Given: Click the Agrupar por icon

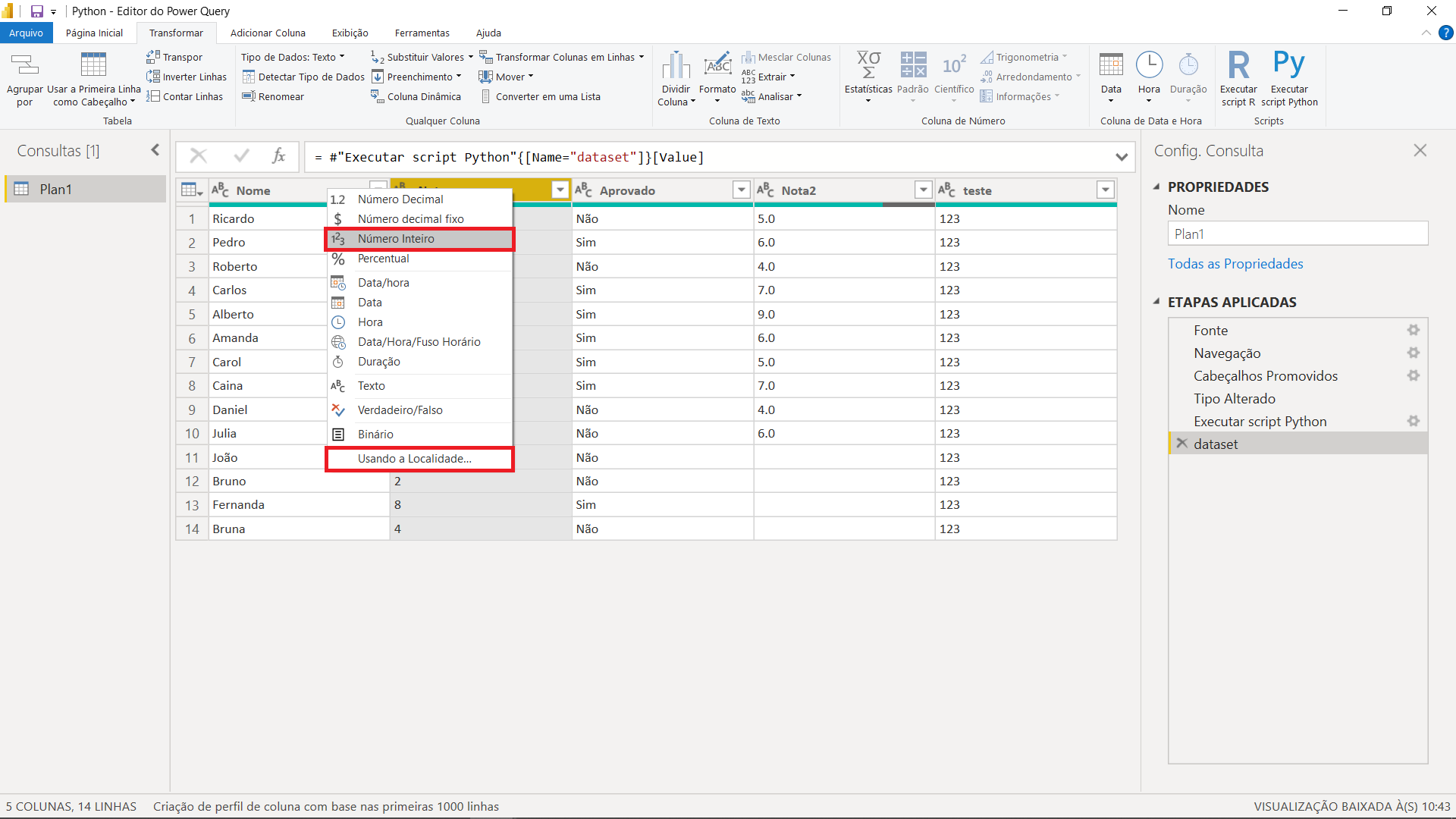Looking at the screenshot, I should [24, 66].
